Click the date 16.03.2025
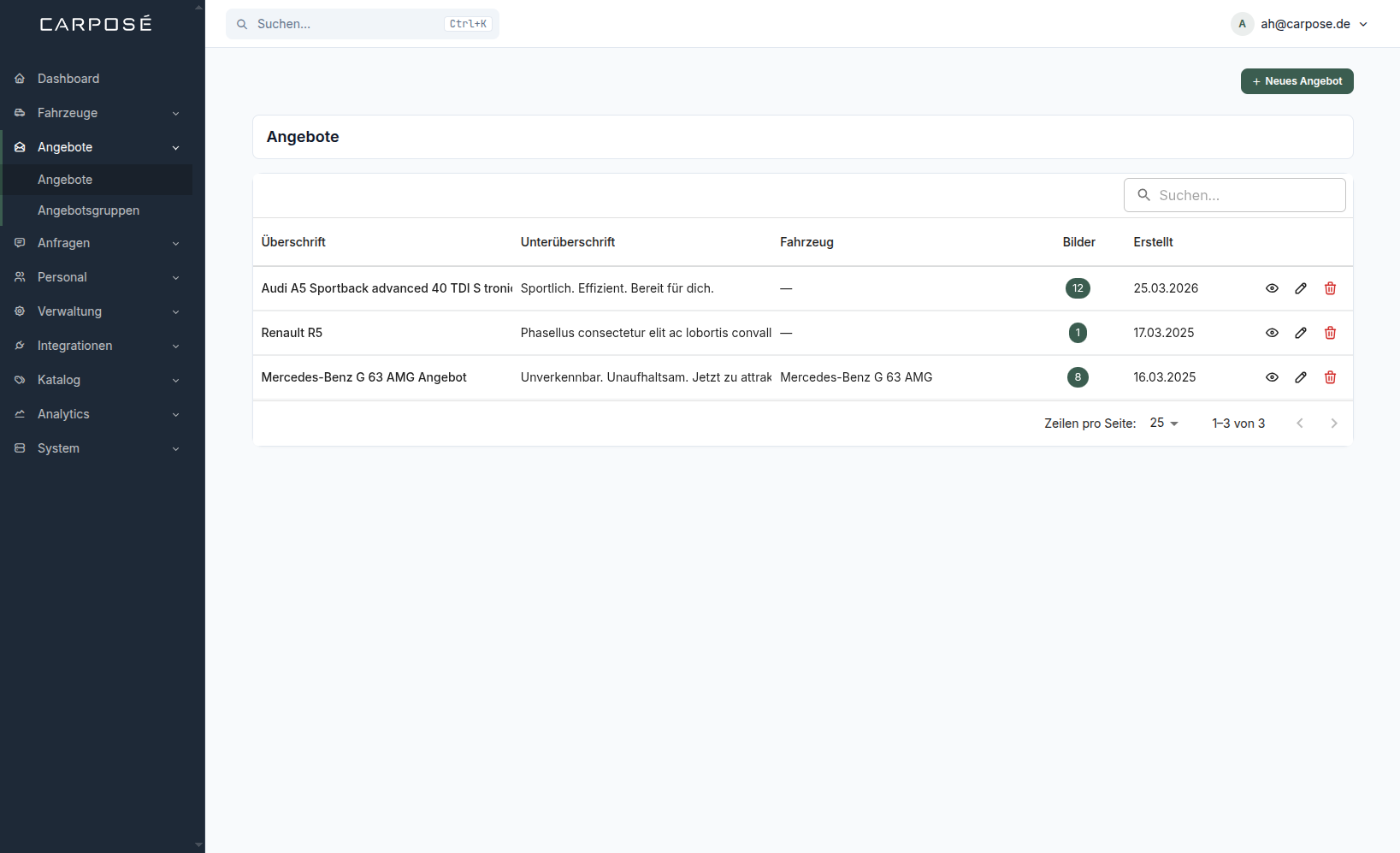Screen dimensions: 1400x853 (x=1164, y=377)
